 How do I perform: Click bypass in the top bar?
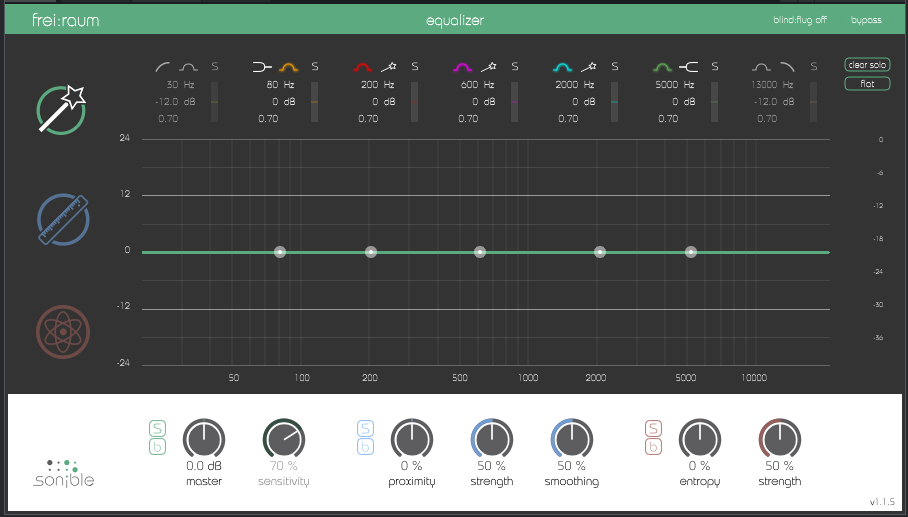click(866, 20)
